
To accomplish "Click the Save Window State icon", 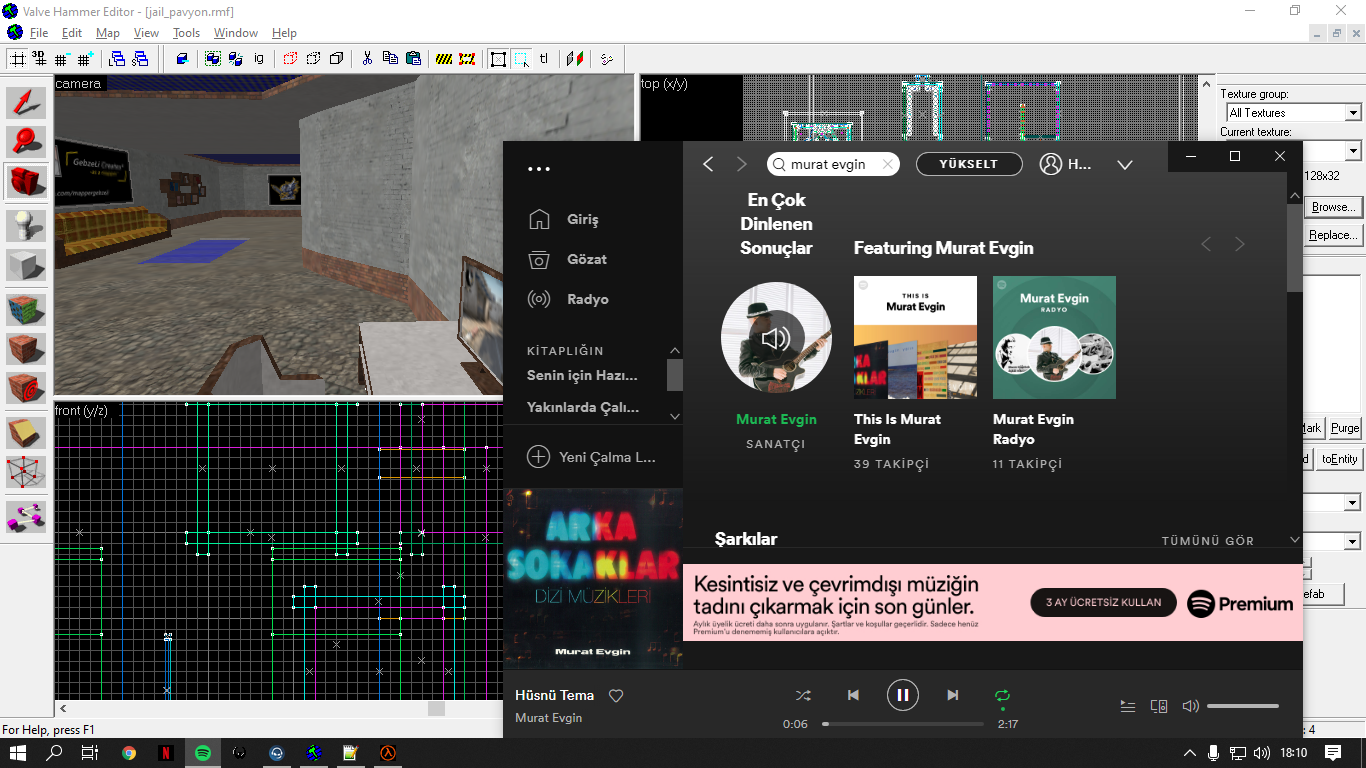I will click(x=139, y=59).
